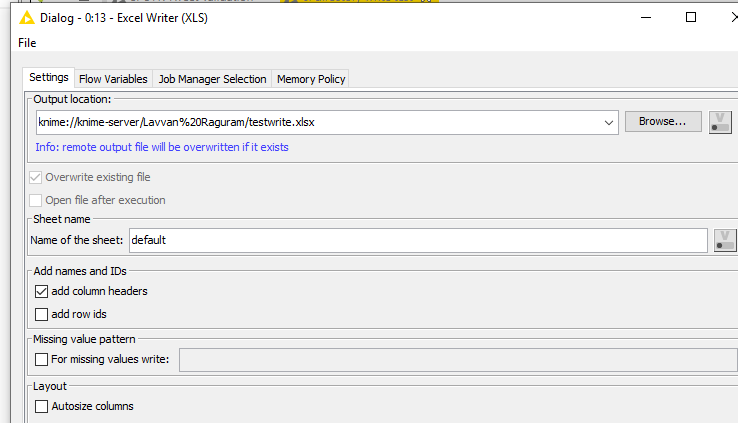
Task: Switch to the Flow Variables tab
Action: (113, 79)
